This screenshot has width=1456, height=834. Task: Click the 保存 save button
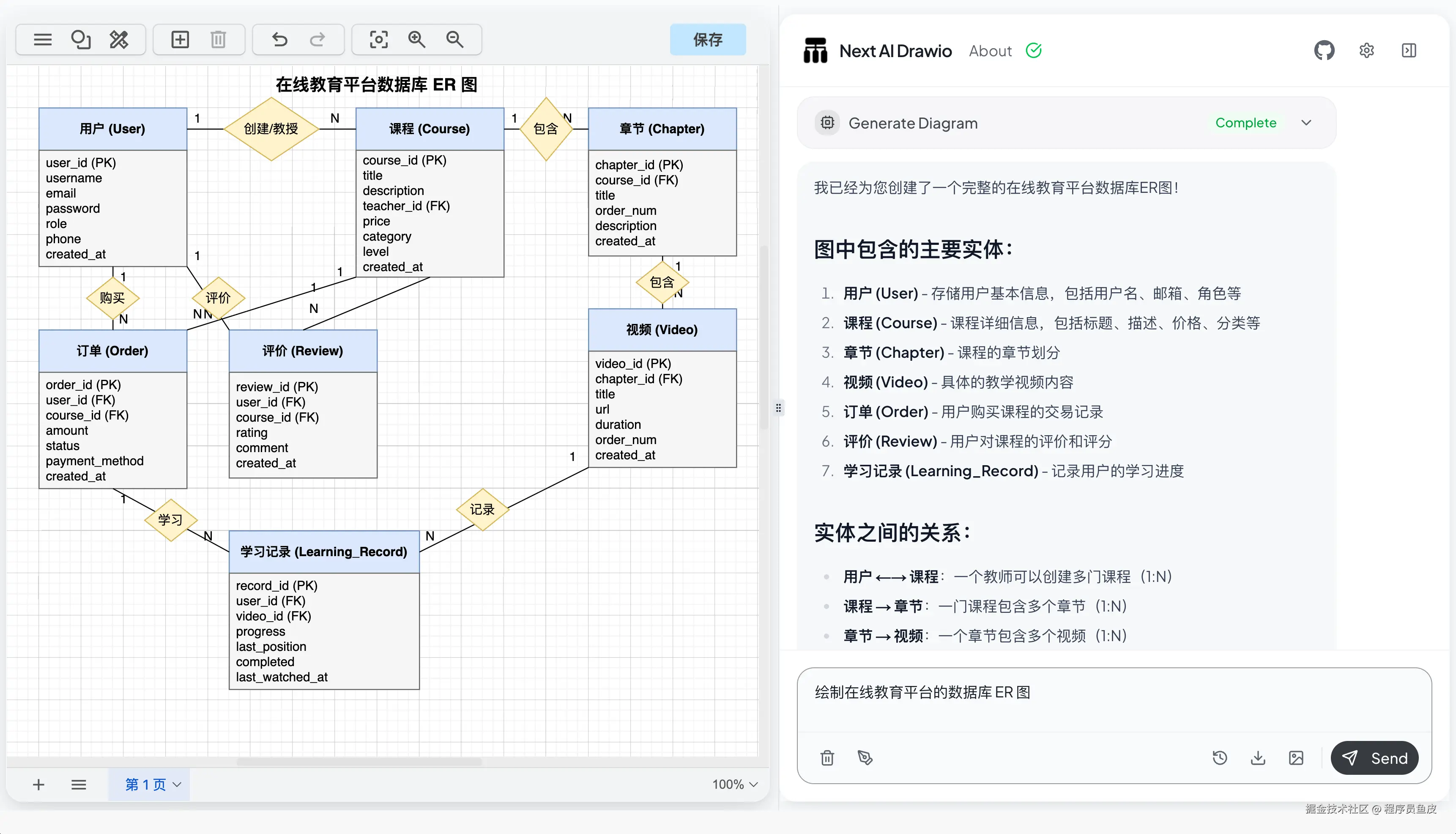[708, 39]
